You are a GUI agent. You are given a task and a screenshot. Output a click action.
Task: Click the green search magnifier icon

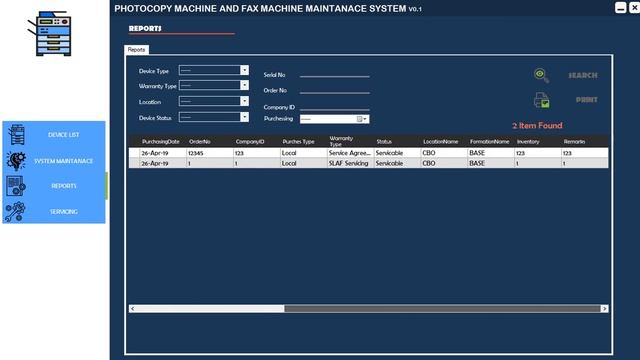pyautogui.click(x=541, y=75)
